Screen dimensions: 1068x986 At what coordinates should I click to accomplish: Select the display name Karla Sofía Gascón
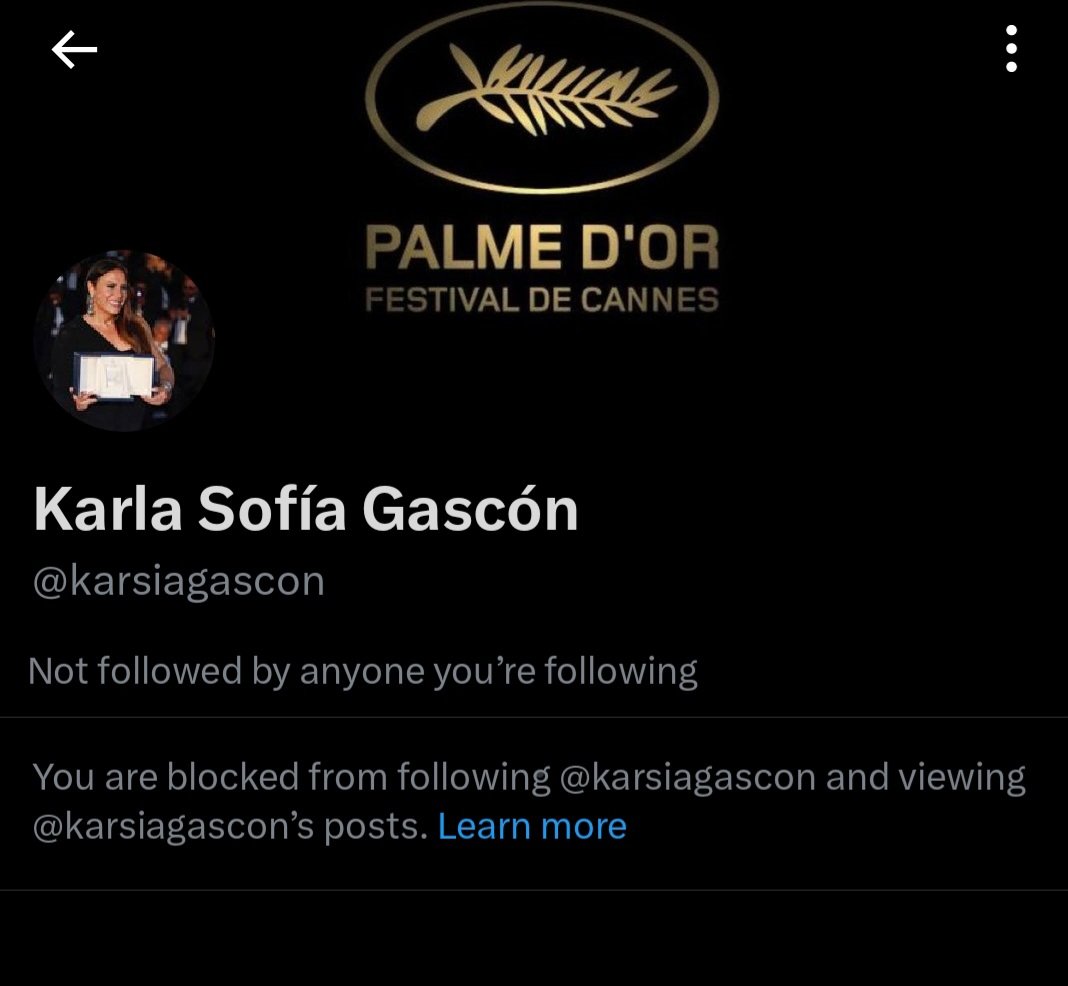[x=306, y=509]
